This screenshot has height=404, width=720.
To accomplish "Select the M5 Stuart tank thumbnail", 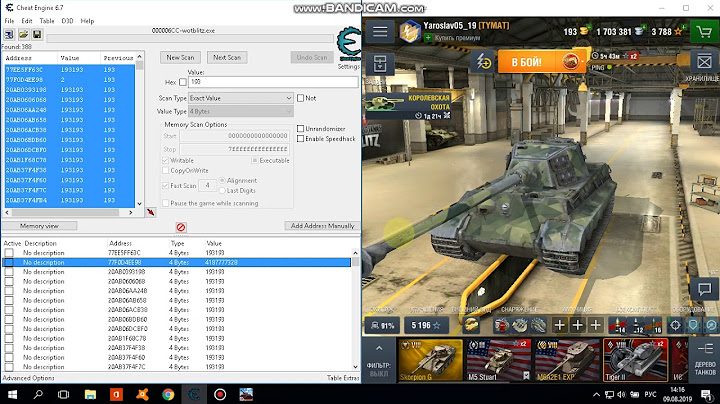I will (499, 360).
